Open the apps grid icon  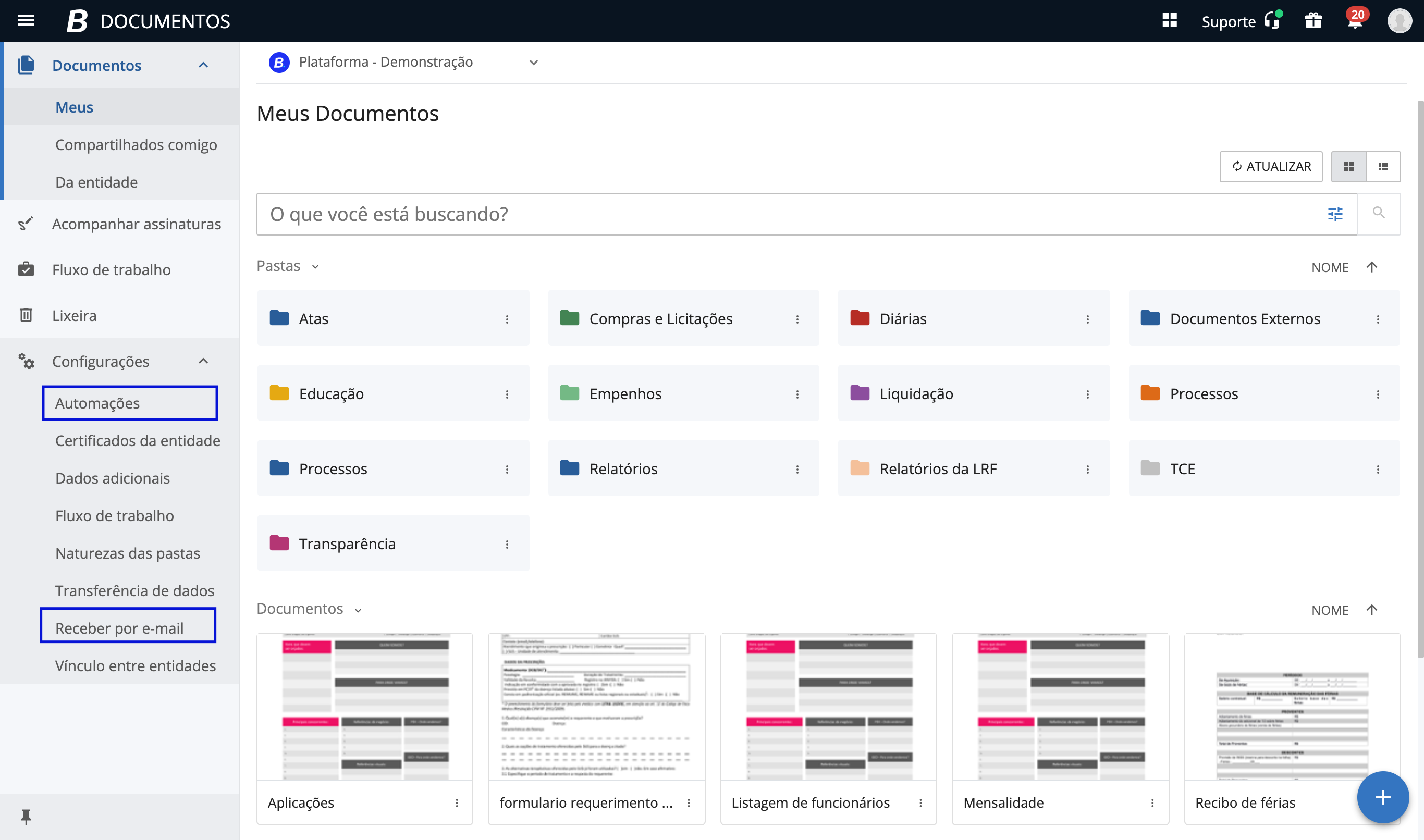1169,21
